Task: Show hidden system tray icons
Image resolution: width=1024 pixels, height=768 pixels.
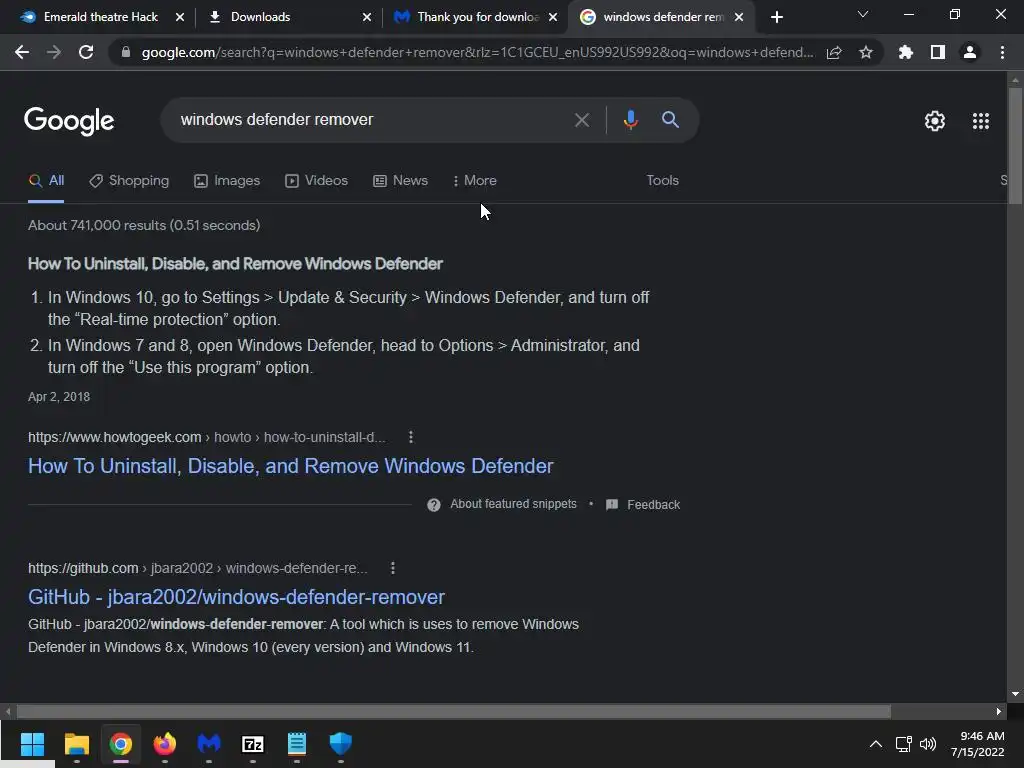Action: 876,744
